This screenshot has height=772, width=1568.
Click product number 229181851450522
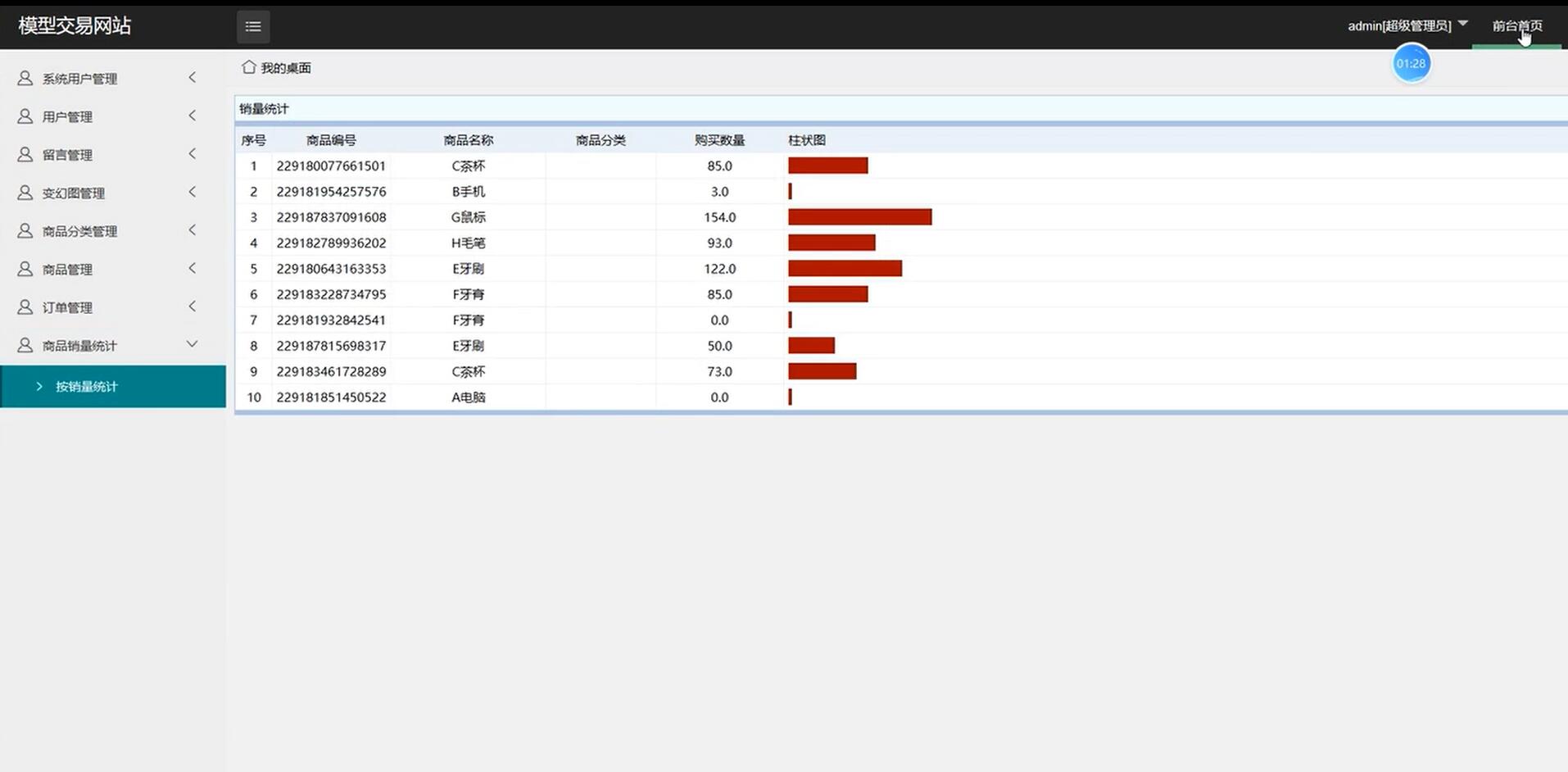tap(331, 397)
